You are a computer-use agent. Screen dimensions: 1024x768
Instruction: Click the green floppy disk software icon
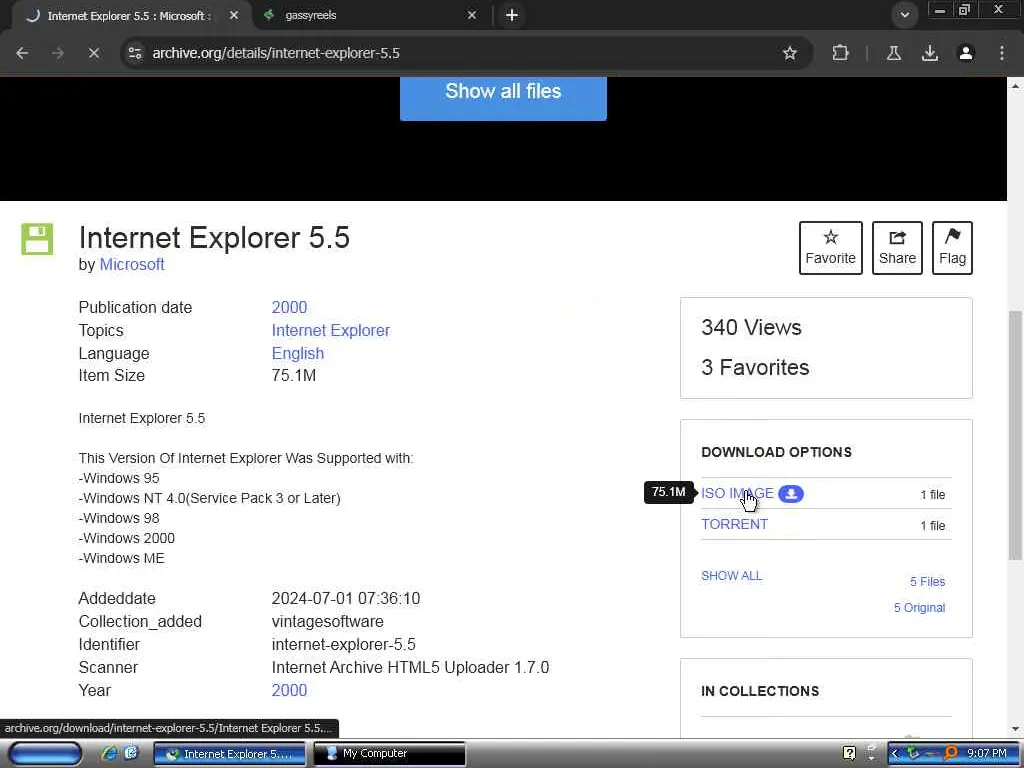[x=37, y=238]
